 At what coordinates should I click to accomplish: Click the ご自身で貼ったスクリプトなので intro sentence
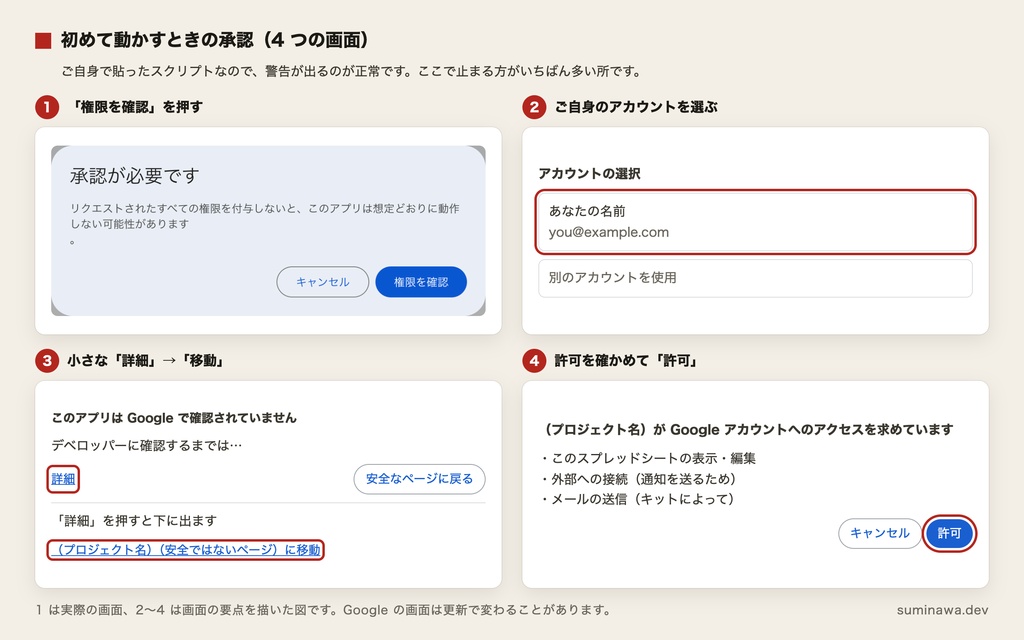353,71
